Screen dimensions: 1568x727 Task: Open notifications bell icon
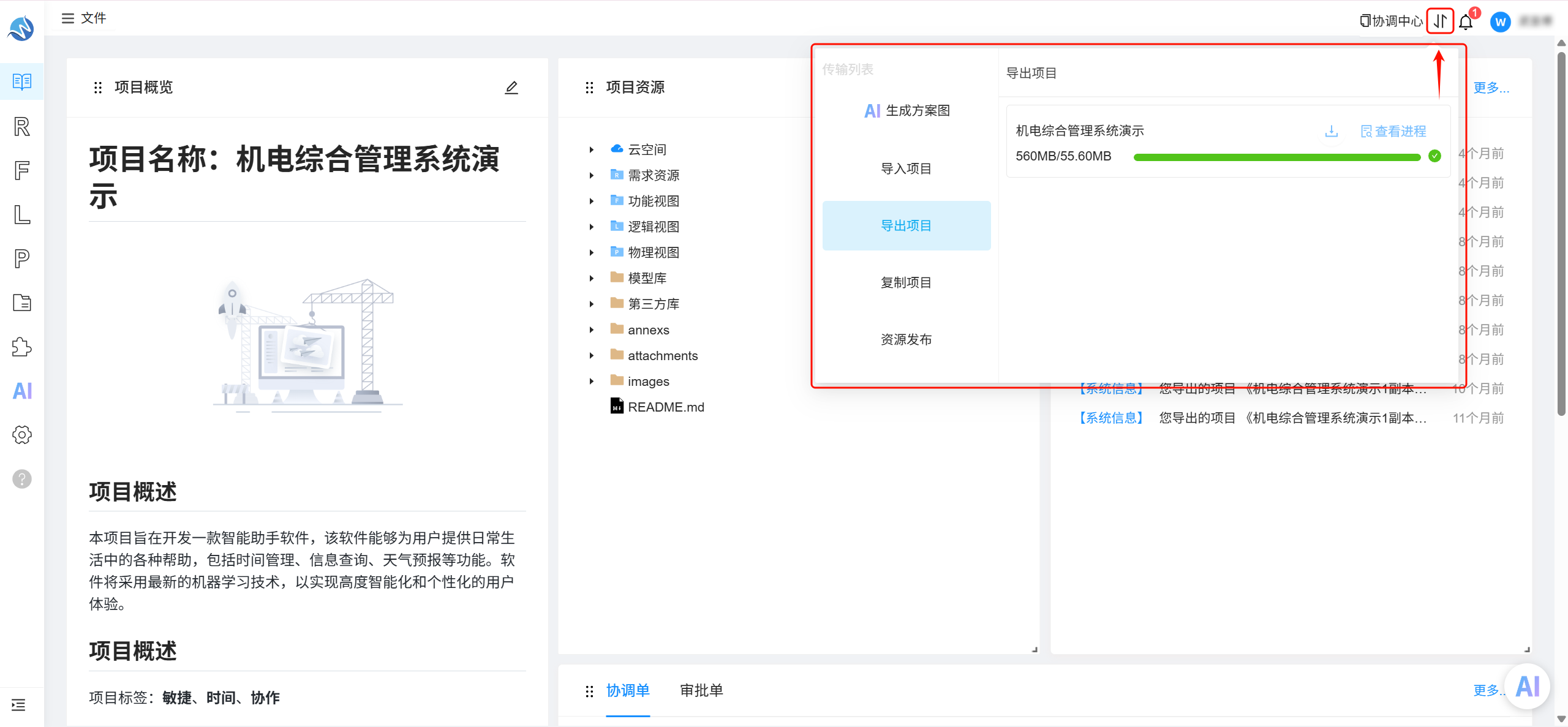pos(1466,22)
